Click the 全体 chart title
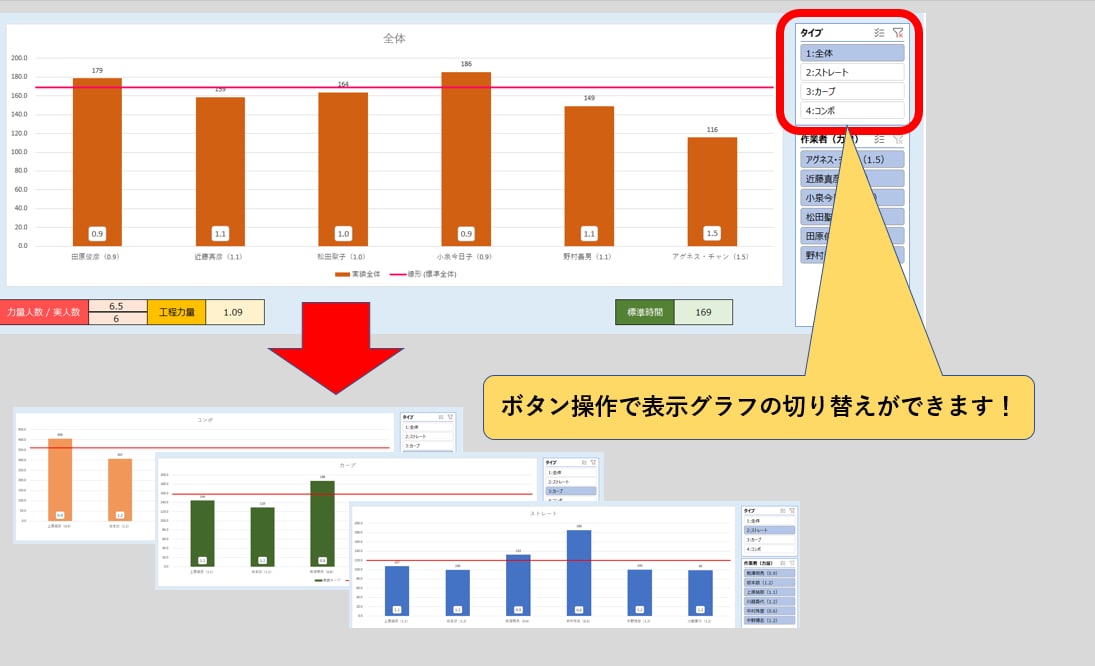The height and width of the screenshot is (666, 1095). pyautogui.click(x=394, y=38)
